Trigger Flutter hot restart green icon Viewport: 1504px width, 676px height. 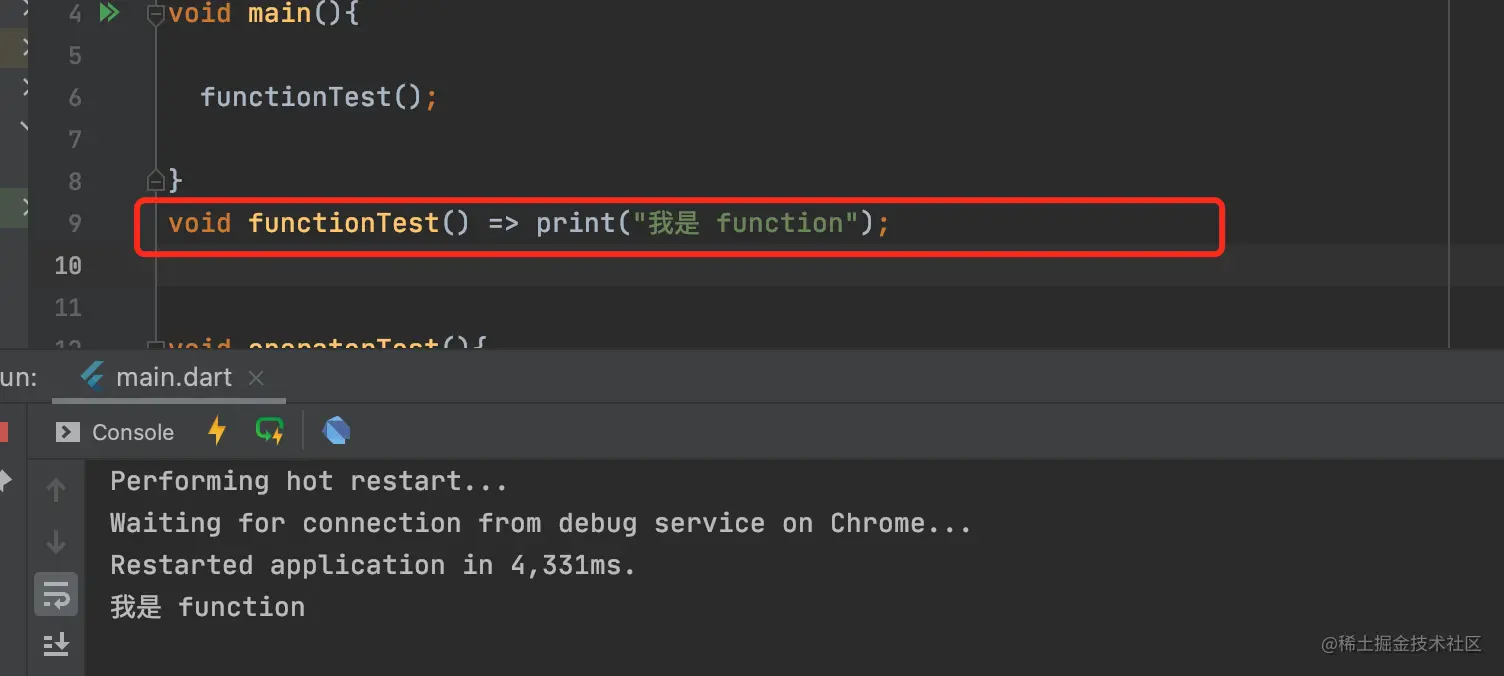click(270, 431)
